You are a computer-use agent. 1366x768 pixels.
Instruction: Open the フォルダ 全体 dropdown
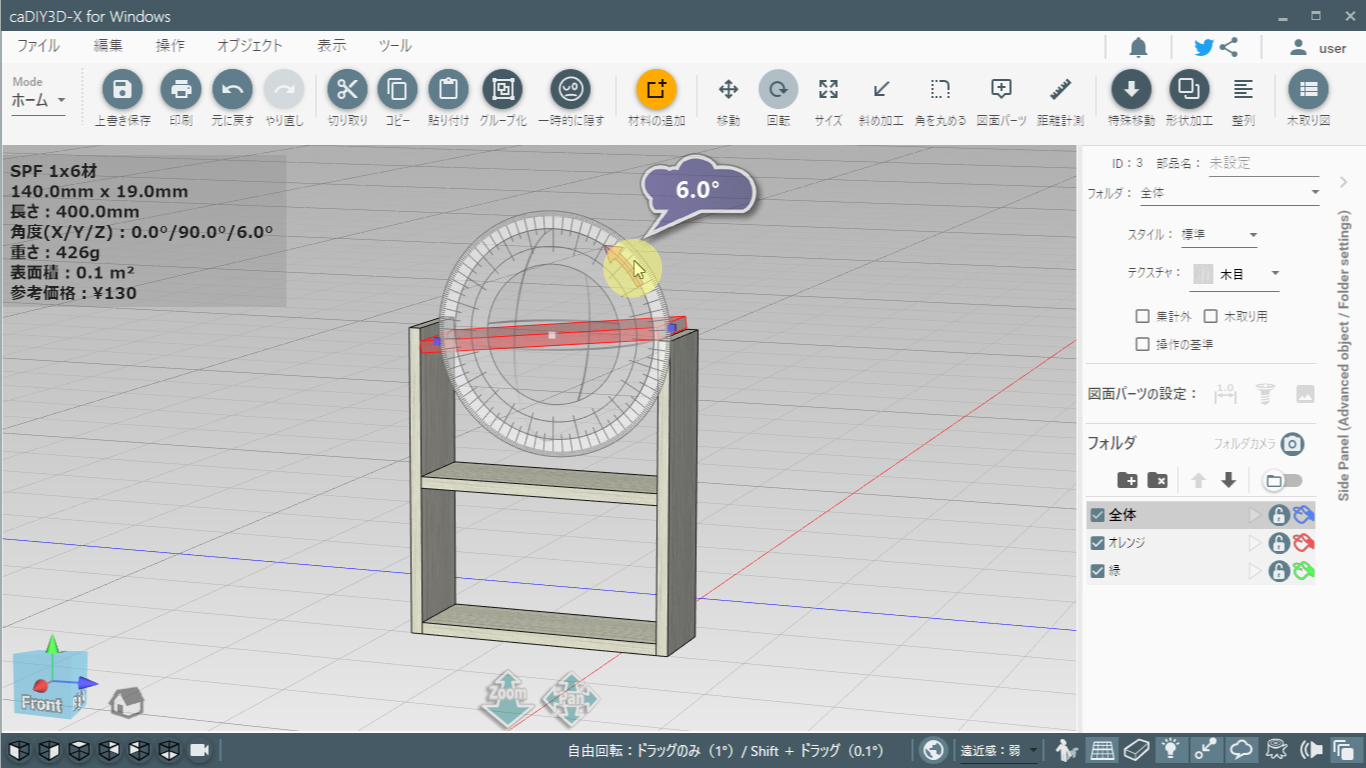pos(1229,193)
